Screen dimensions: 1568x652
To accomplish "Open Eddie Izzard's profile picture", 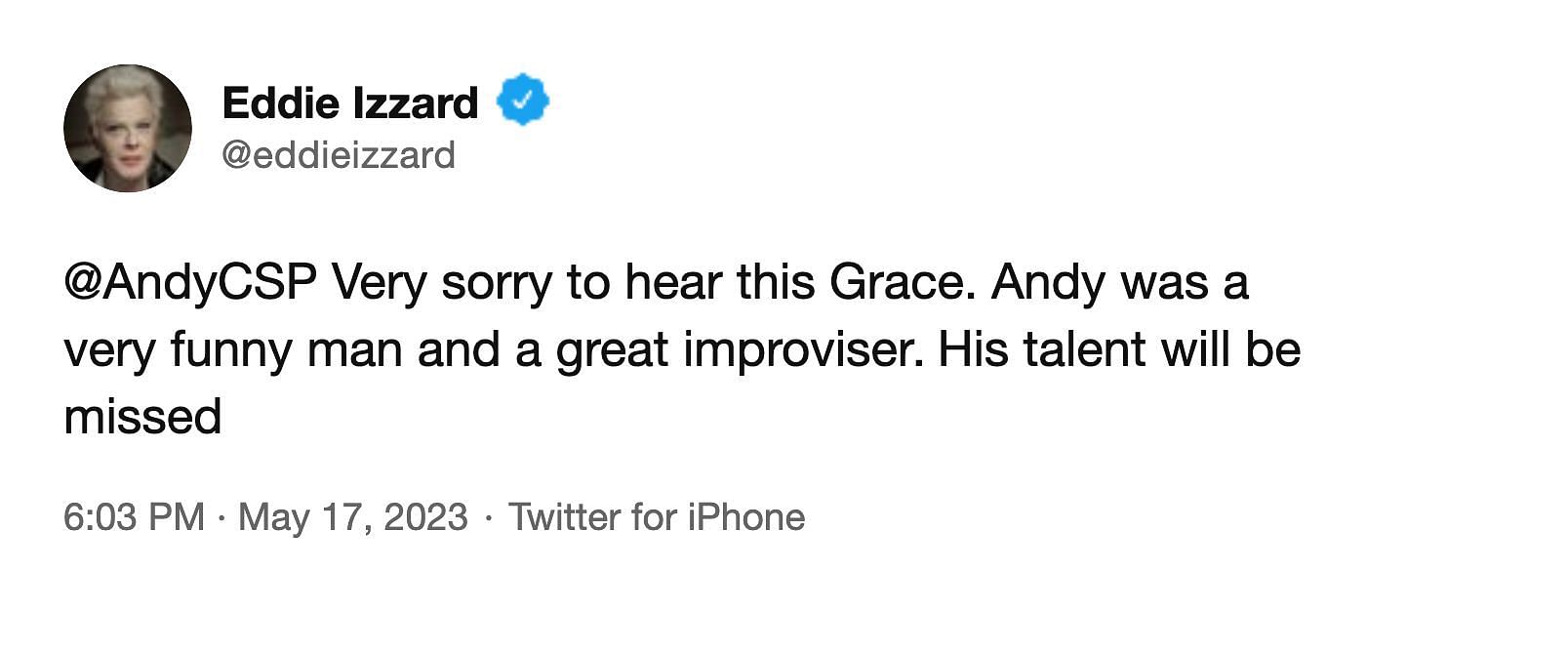I will (128, 128).
